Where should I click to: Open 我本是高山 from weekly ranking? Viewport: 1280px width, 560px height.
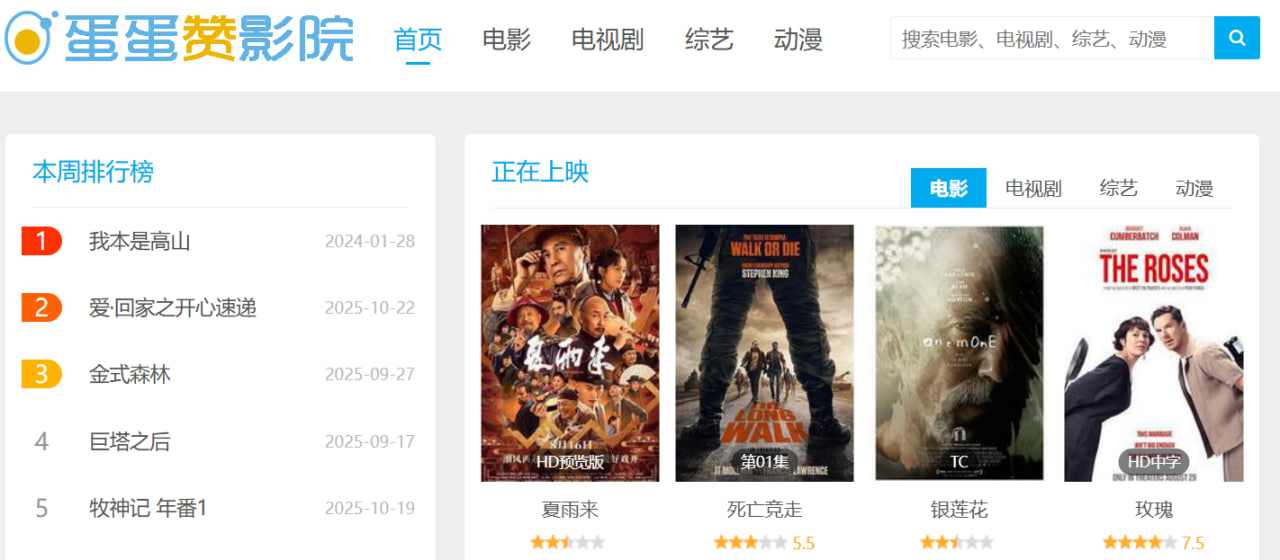pyautogui.click(x=139, y=241)
